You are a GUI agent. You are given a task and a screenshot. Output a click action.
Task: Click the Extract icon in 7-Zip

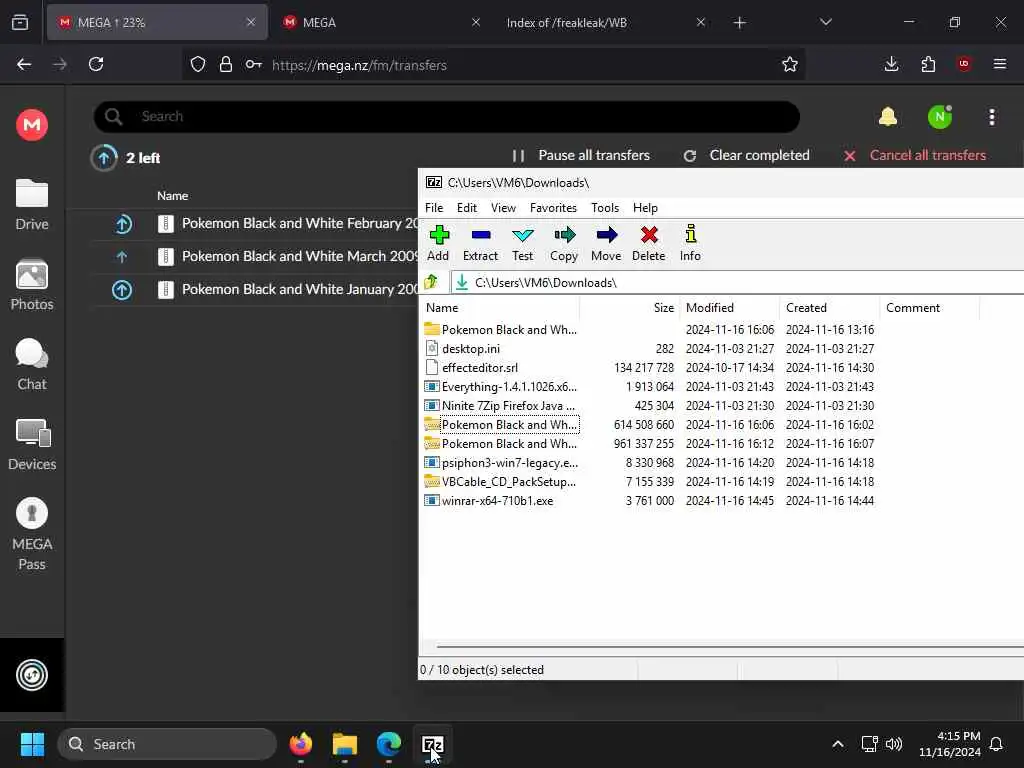point(481,235)
